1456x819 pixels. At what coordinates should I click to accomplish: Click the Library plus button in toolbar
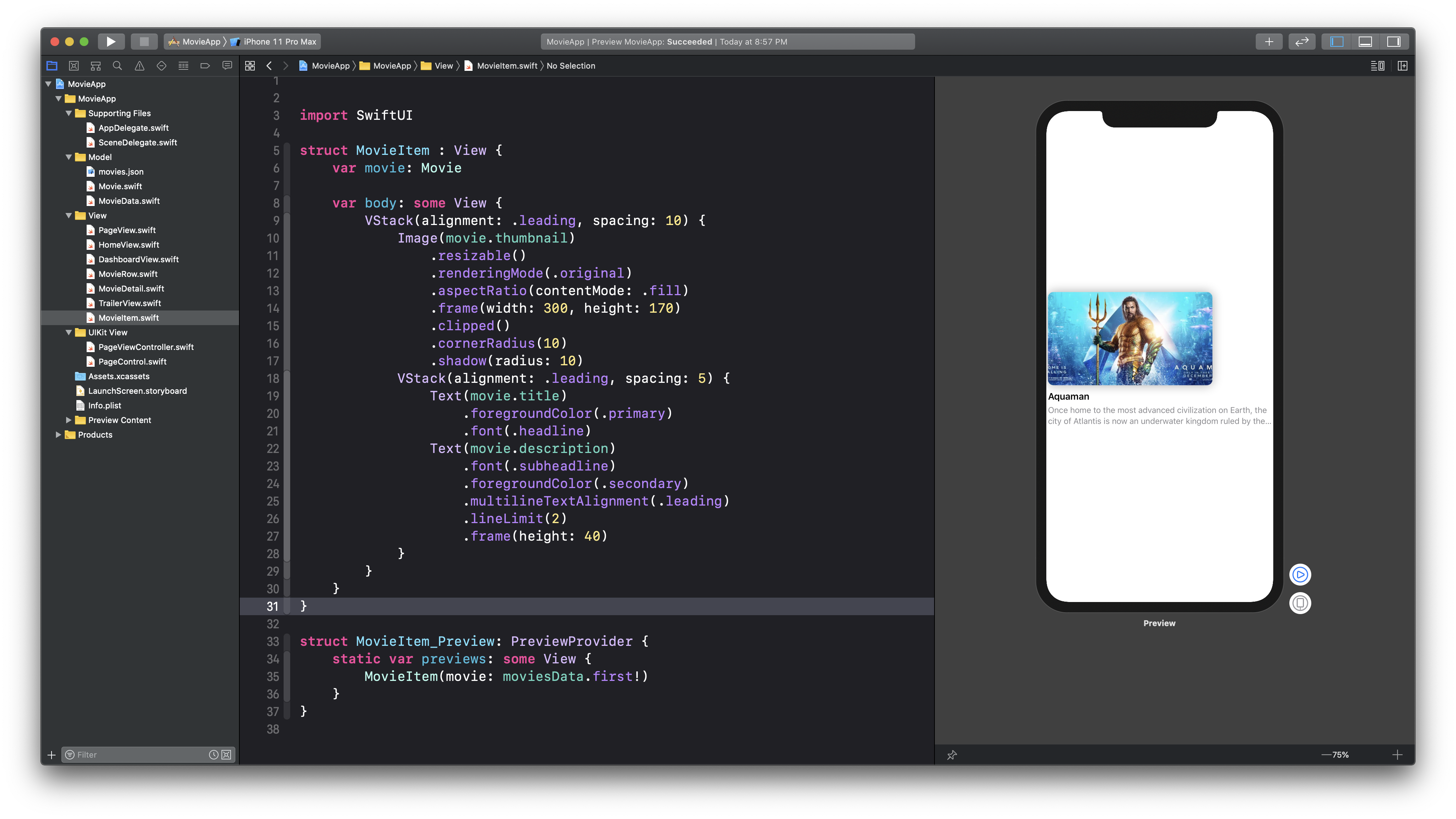tap(1269, 41)
